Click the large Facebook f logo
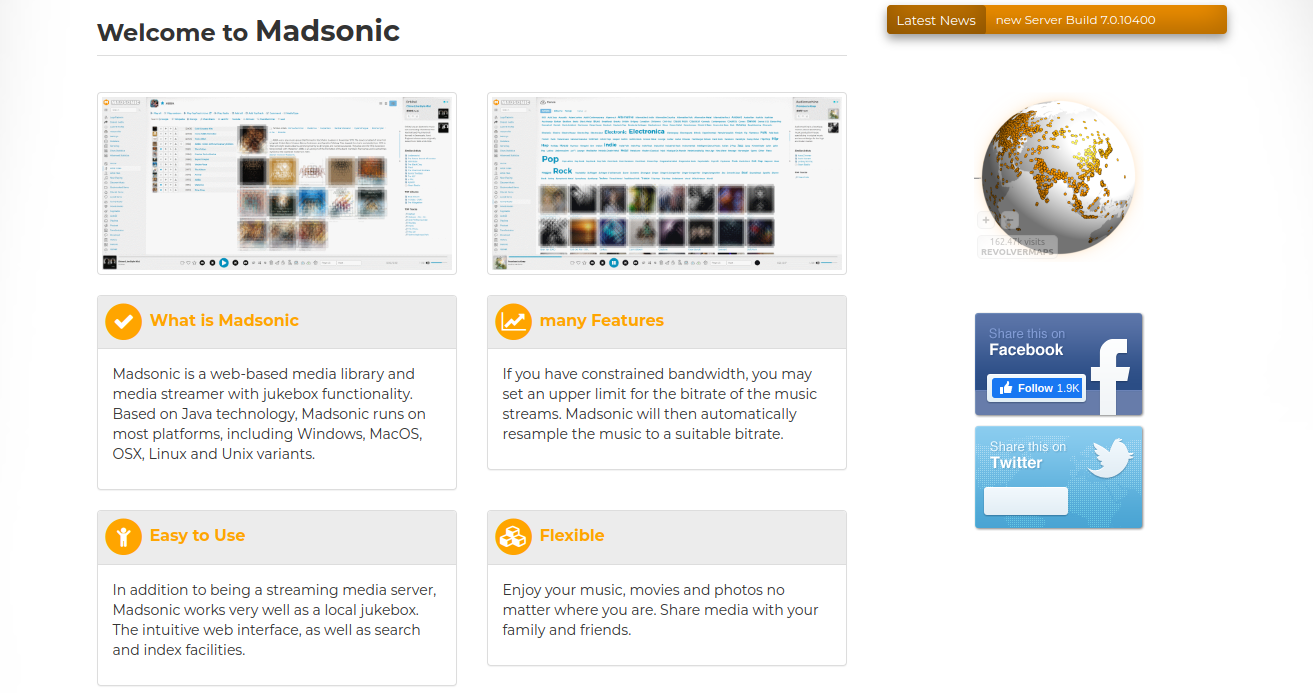The image size is (1313, 693). pos(1109,376)
